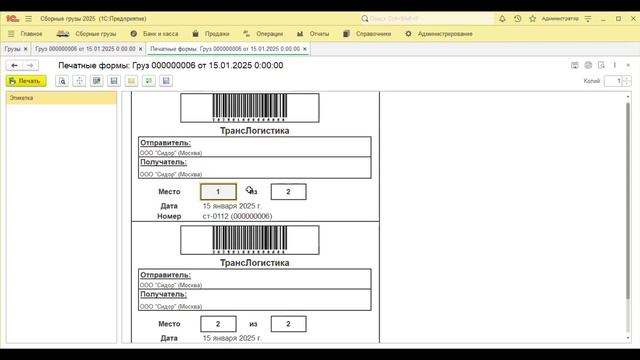The height and width of the screenshot is (360, 640).
Task: Click the document export icon in form header
Action: pos(601,65)
